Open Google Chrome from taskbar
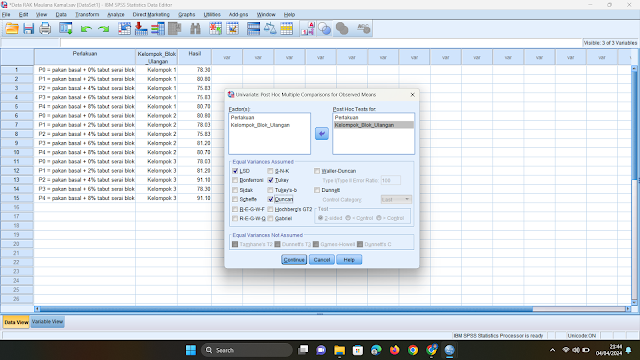This screenshot has width=640, height=360. [x=413, y=350]
